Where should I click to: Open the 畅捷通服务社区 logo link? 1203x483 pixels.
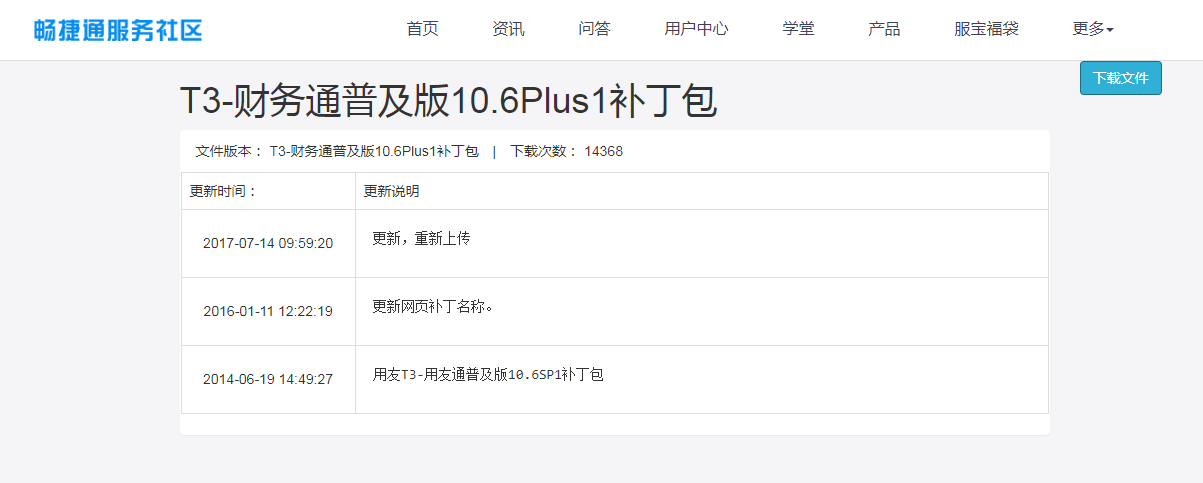118,30
